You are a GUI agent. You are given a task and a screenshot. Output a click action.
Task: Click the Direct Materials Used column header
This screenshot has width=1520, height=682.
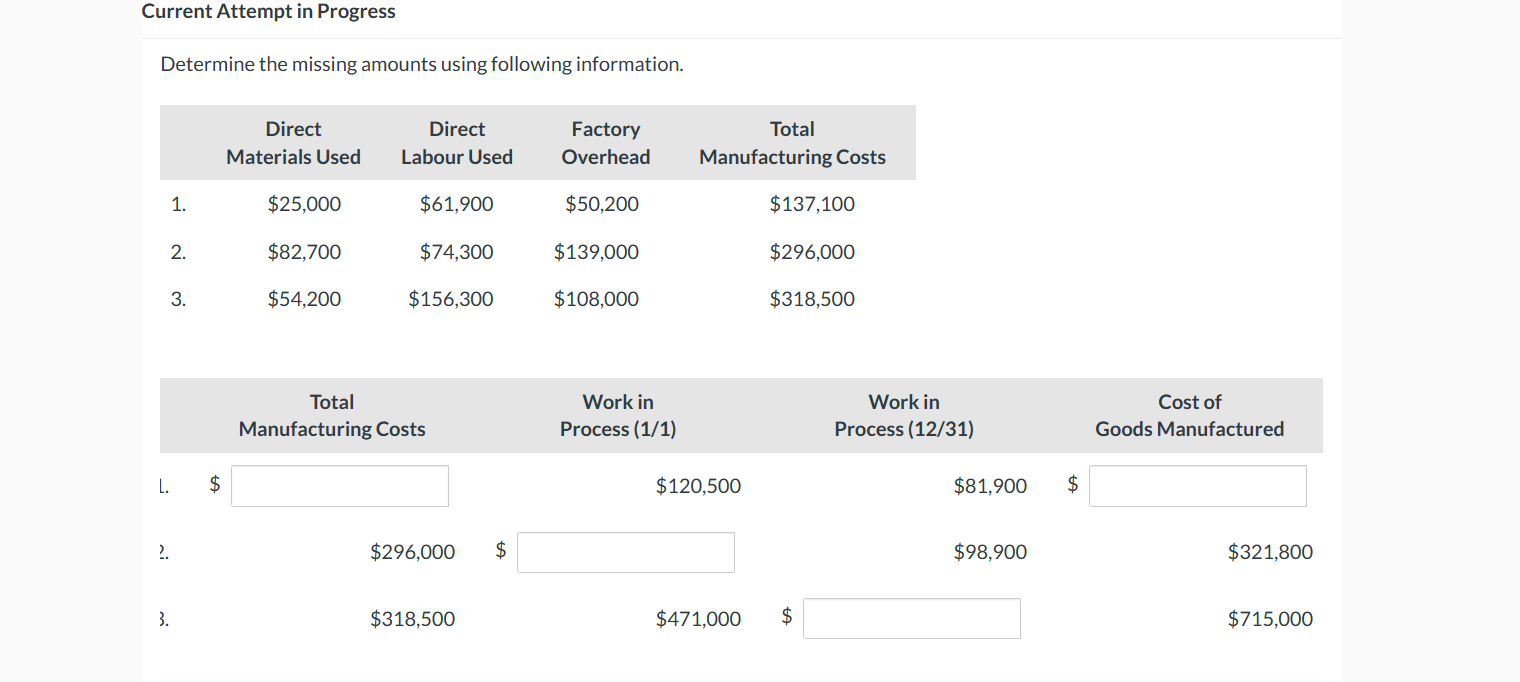coord(293,143)
